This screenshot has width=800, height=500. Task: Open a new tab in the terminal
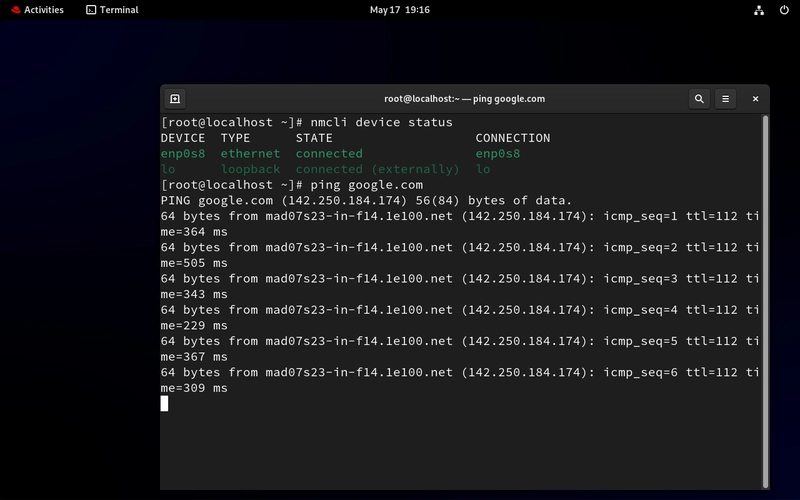tap(175, 99)
